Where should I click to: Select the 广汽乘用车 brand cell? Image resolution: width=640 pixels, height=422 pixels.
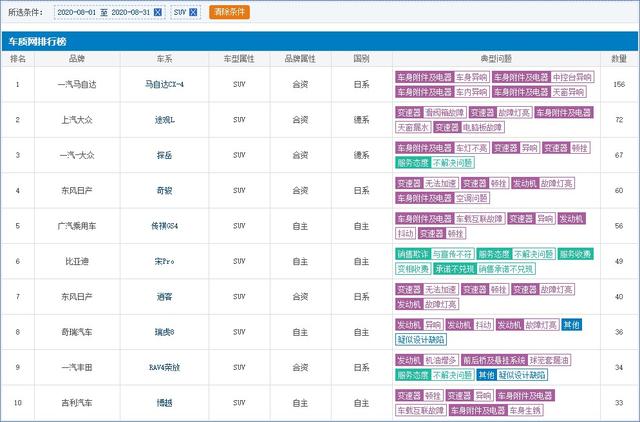pyautogui.click(x=77, y=226)
